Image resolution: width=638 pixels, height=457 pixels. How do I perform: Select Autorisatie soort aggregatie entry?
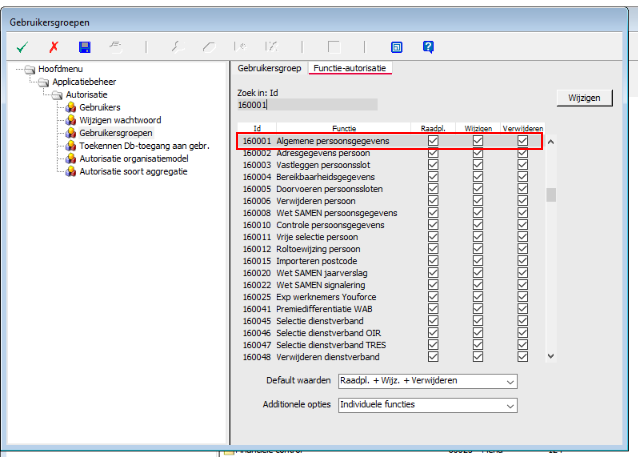[133, 171]
